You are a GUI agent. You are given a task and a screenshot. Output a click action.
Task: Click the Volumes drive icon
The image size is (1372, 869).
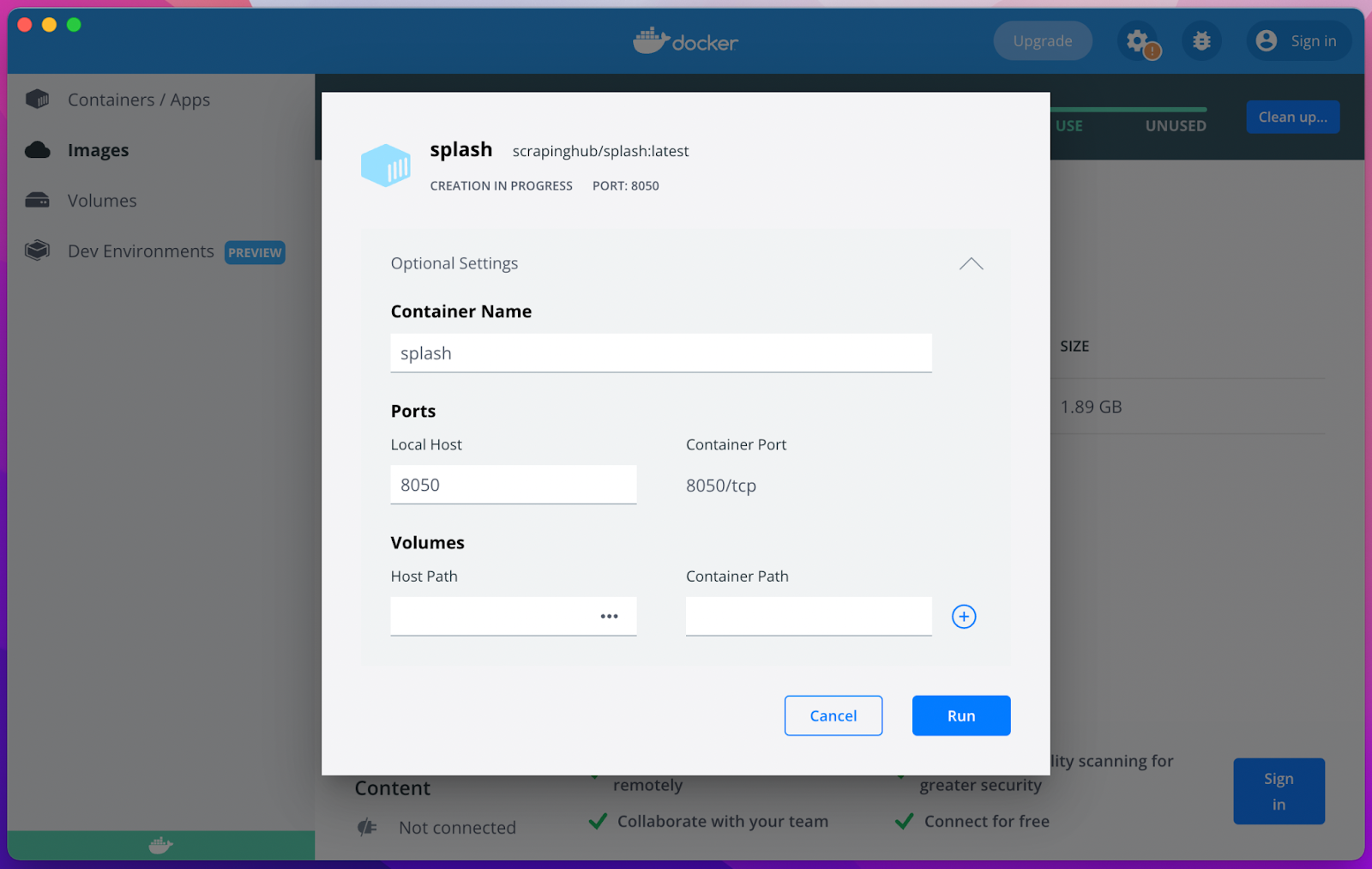(37, 201)
